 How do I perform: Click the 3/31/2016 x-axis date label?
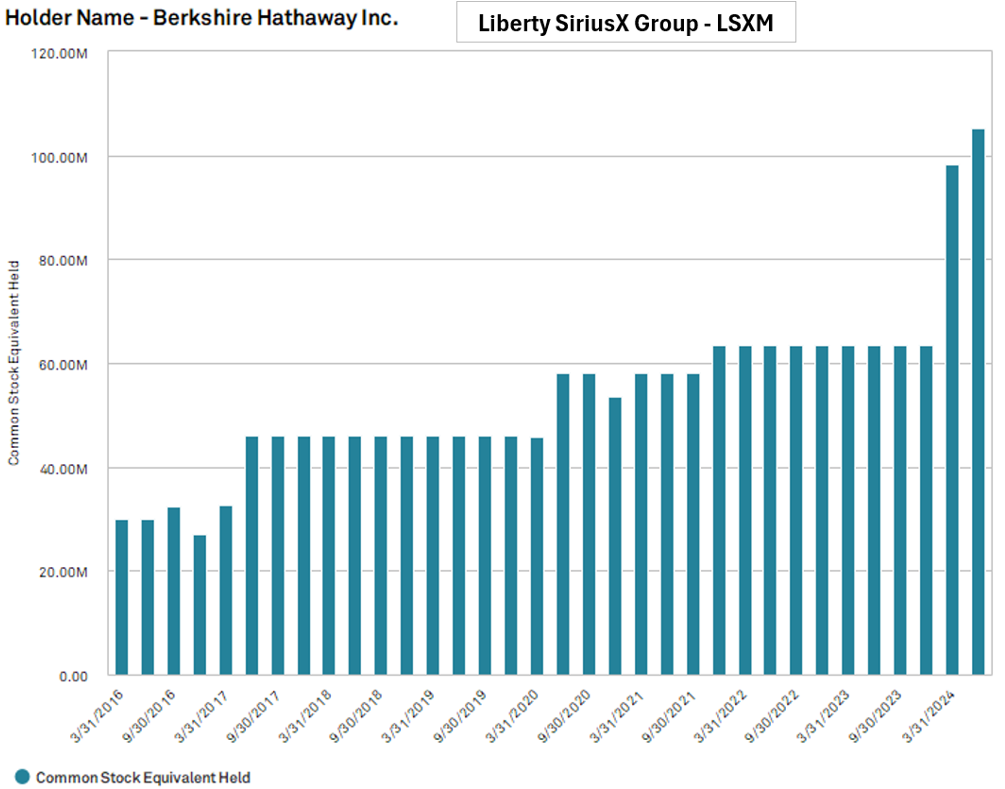96,717
